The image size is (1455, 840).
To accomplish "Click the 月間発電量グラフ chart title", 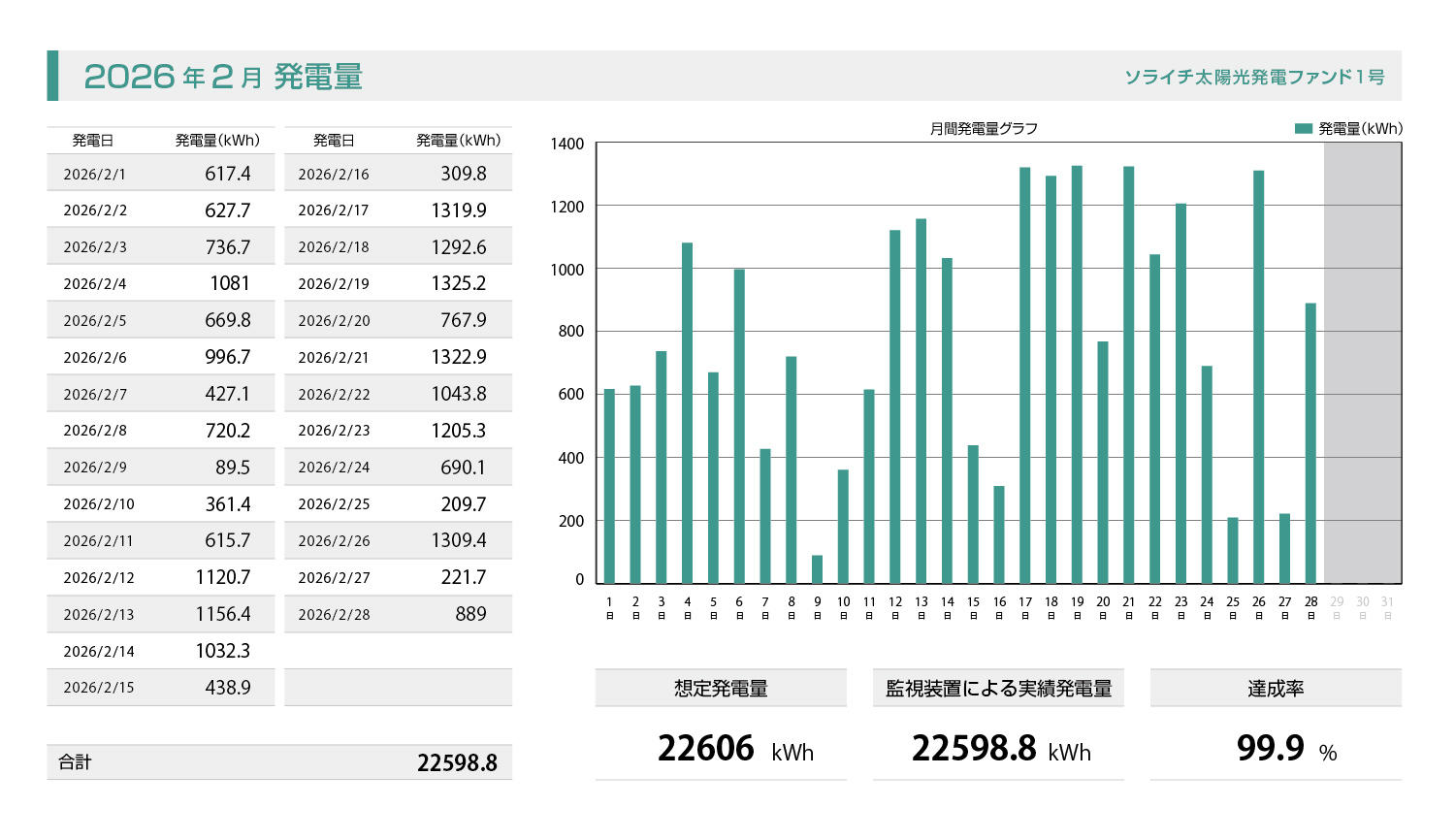I will (x=984, y=129).
